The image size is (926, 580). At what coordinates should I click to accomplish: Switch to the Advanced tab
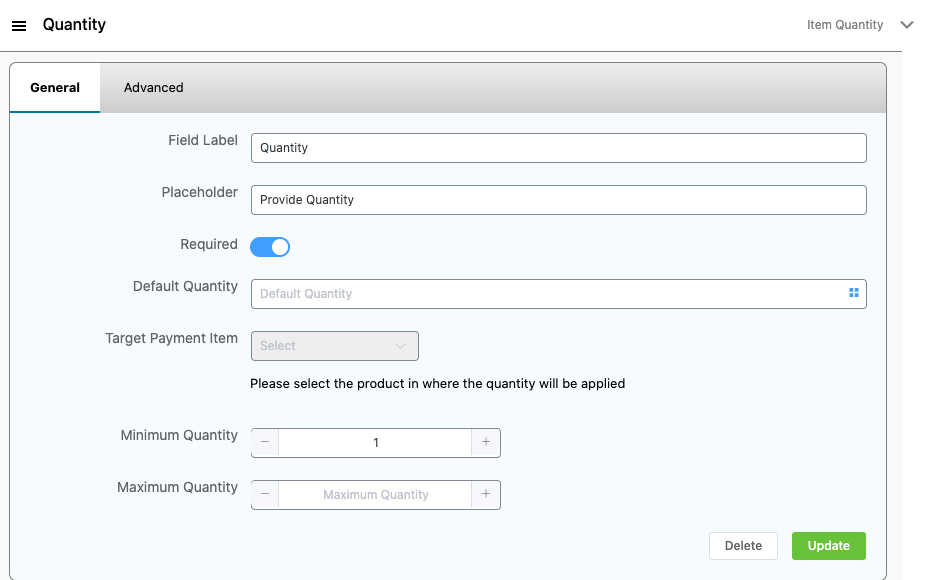[x=153, y=88]
